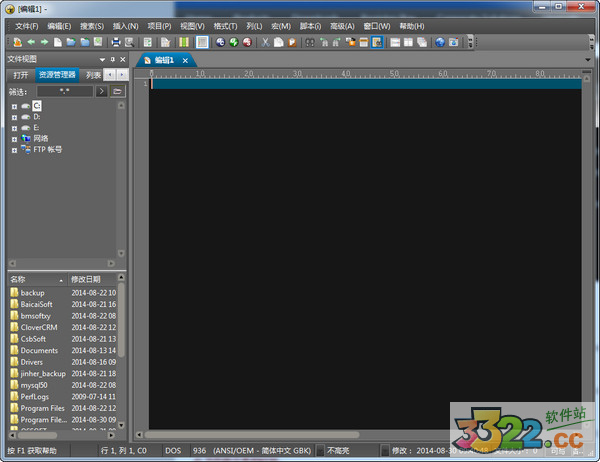Open the 格式(T) menu
The width and height of the screenshot is (600, 462).
pyautogui.click(x=224, y=25)
